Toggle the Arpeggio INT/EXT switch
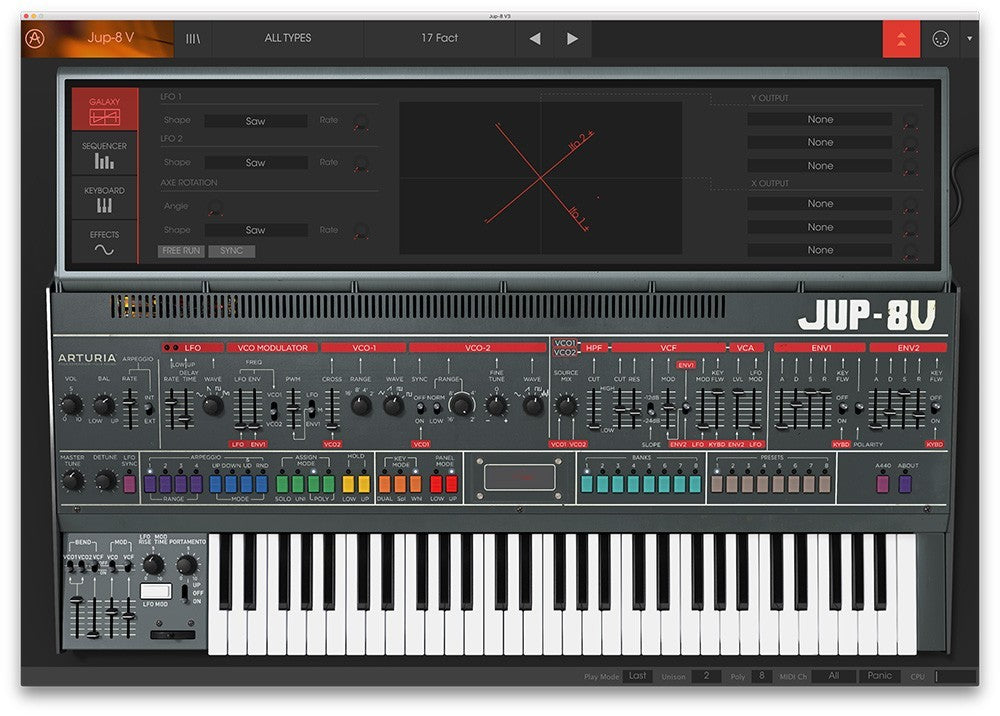The height and width of the screenshot is (716, 1000). [149, 409]
